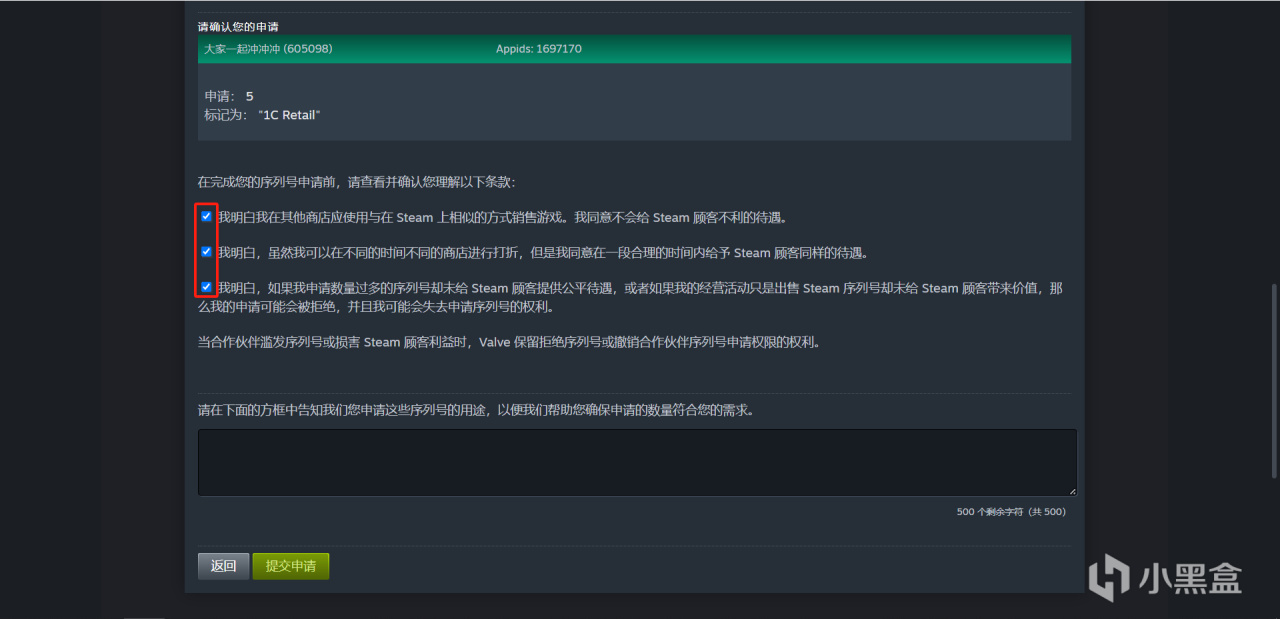Click the Valve rights reservation paragraph
The image size is (1280, 619).
coord(509,342)
